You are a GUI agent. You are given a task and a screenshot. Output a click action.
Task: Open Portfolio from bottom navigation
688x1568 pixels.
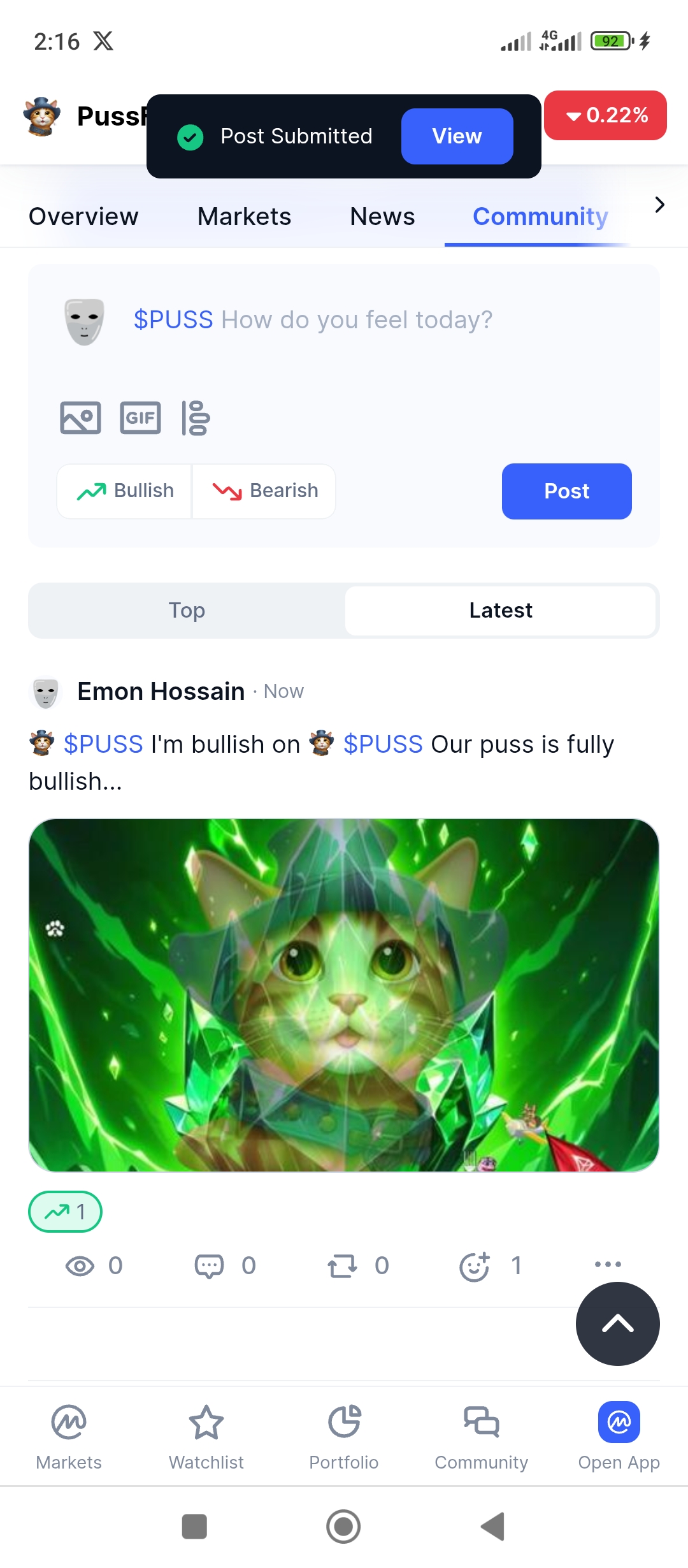(344, 1433)
